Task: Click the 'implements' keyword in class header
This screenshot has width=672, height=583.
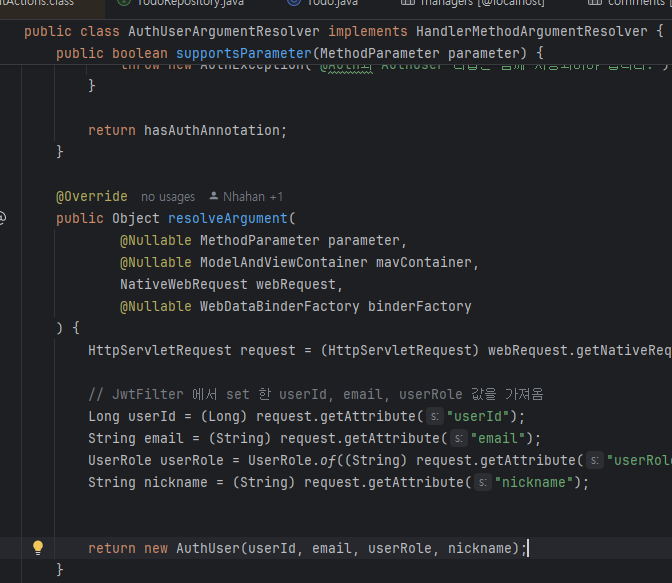Action: [368, 31]
